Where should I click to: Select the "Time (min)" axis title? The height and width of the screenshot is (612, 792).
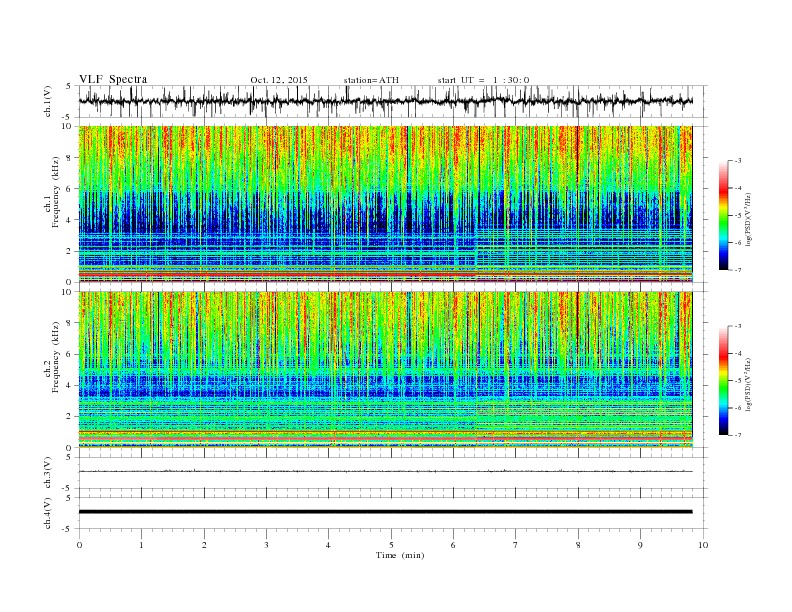400,555
